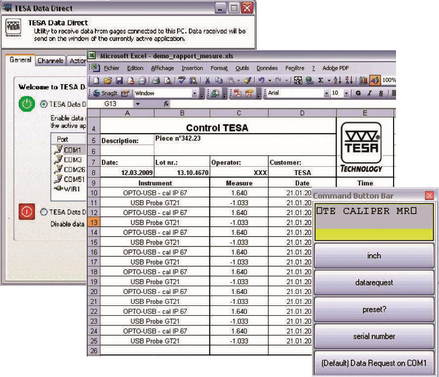The height and width of the screenshot is (377, 439).
Task: Click the G13 Name Box field
Action: pyautogui.click(x=111, y=104)
